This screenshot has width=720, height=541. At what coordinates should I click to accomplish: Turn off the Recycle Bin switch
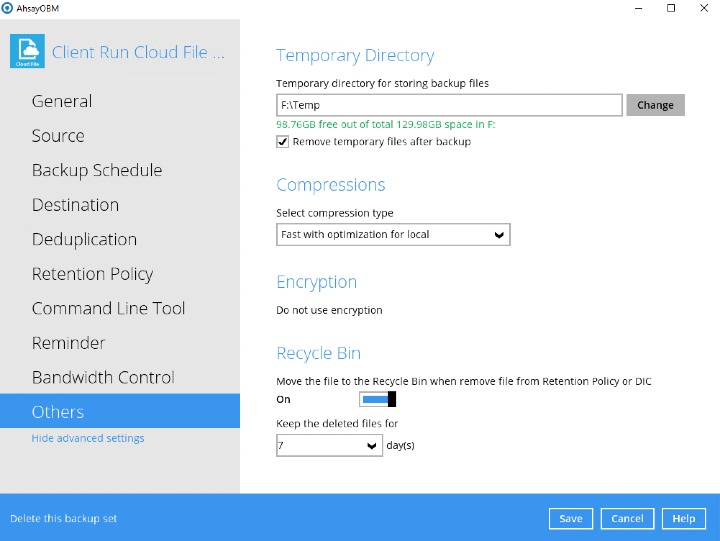tap(378, 400)
